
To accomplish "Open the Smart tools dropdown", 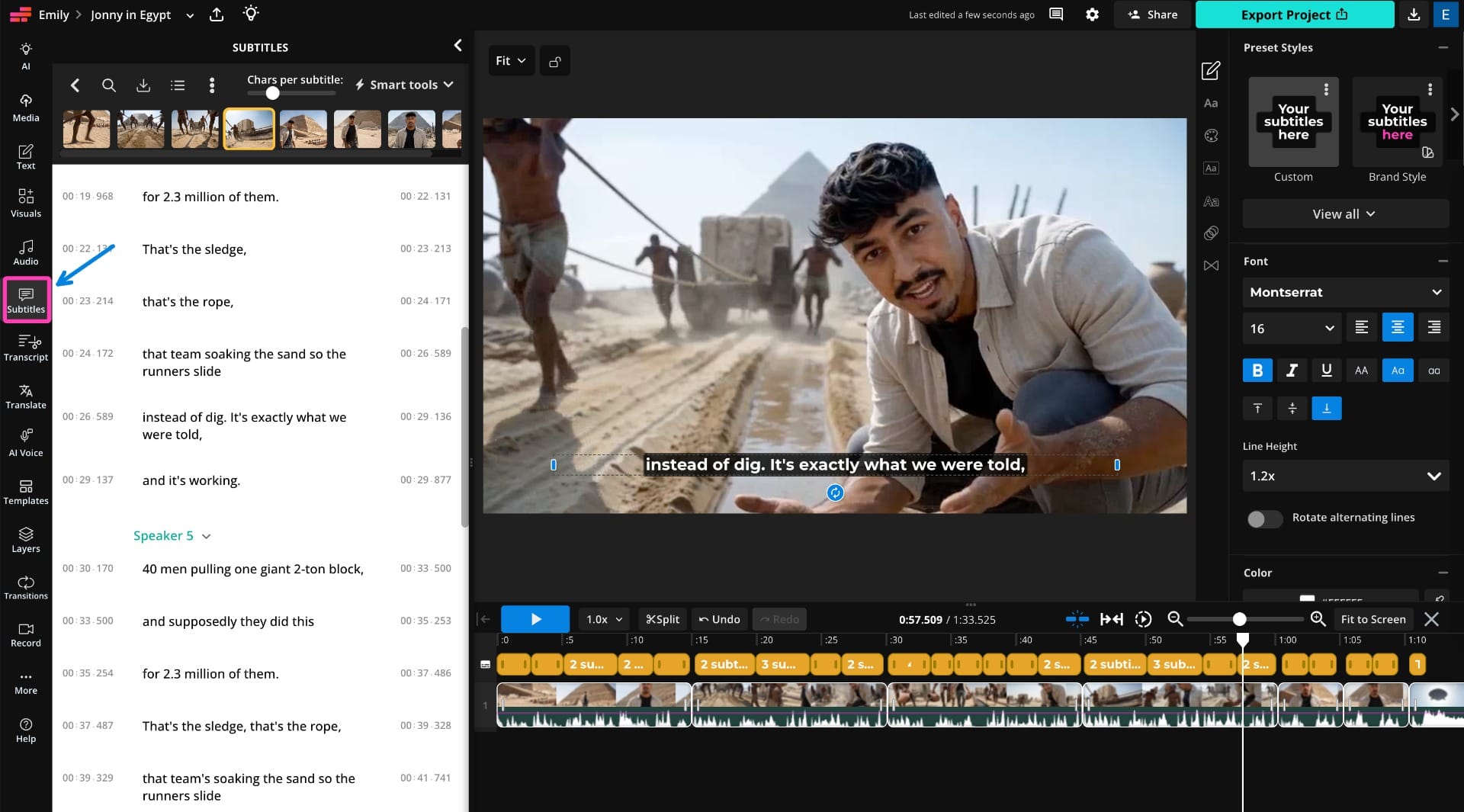I will coord(404,85).
